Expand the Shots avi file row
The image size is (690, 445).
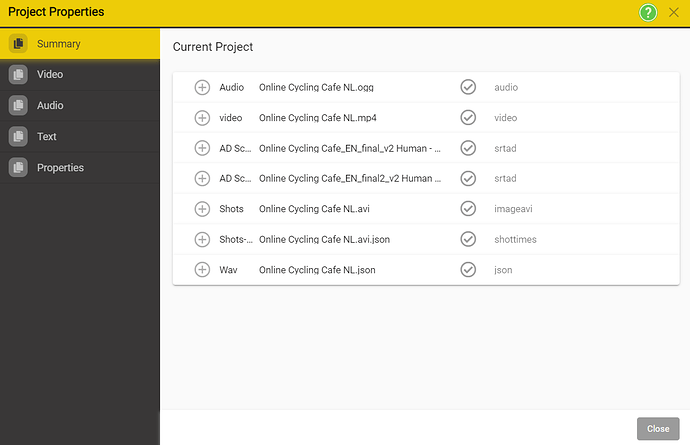coord(202,209)
